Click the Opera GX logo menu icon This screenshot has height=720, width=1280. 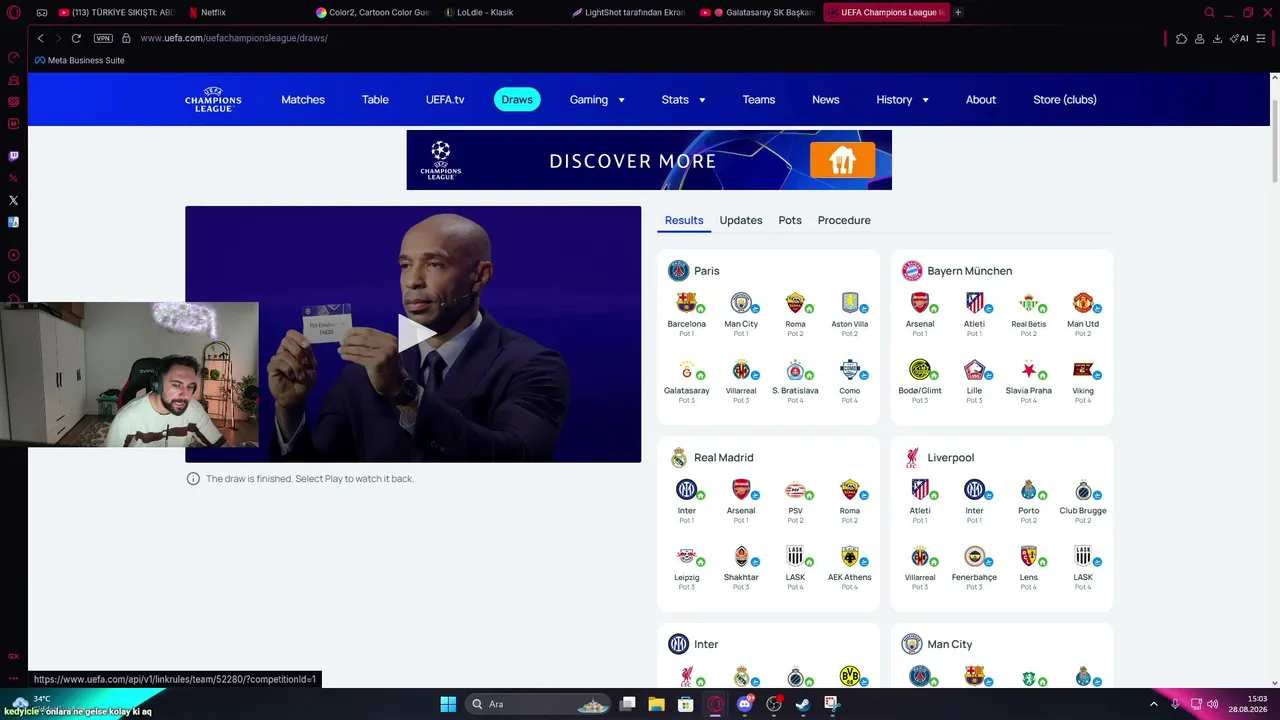click(x=14, y=12)
